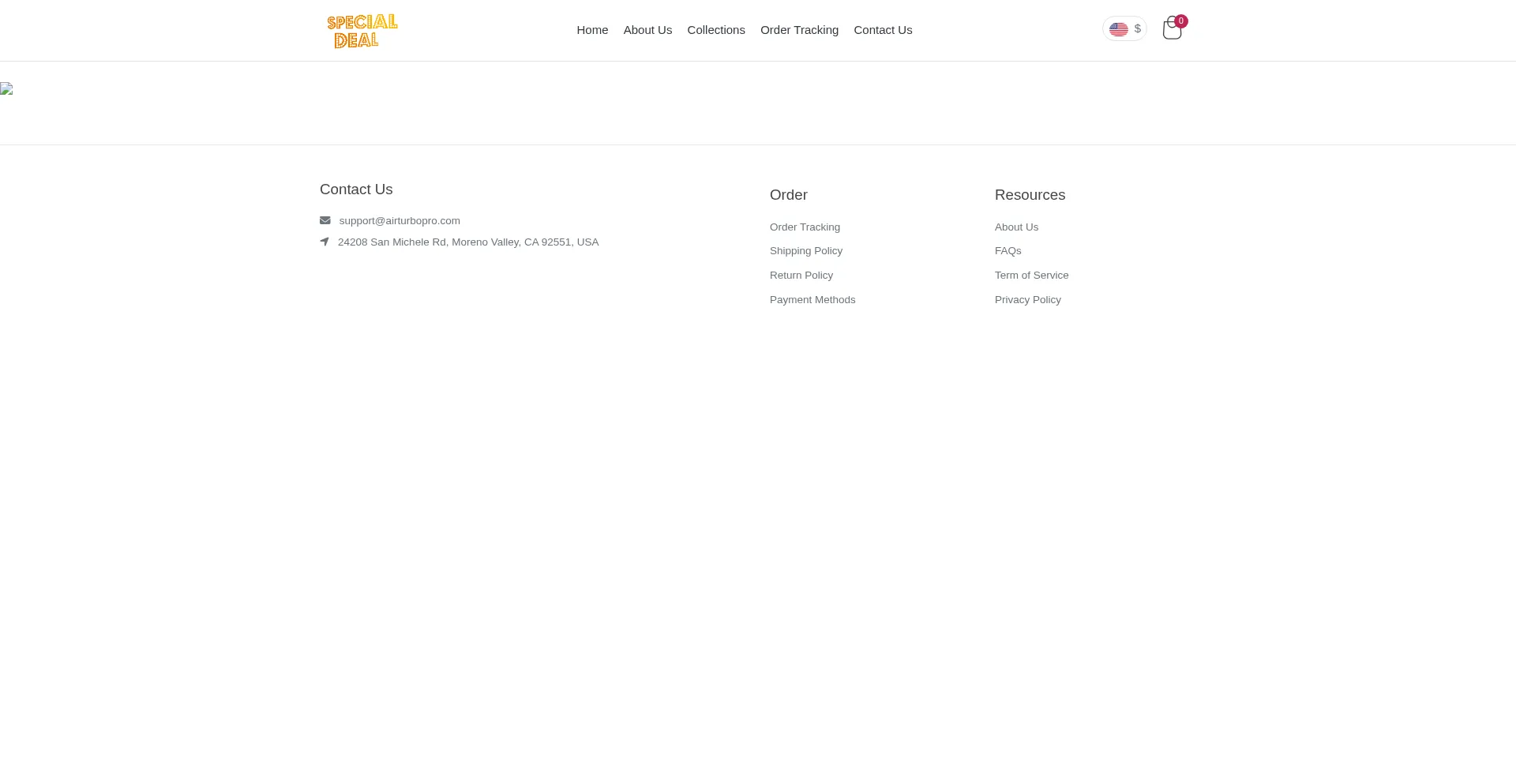Click the broken banner image icon
This screenshot has height=784, width=1516.
coord(6,88)
